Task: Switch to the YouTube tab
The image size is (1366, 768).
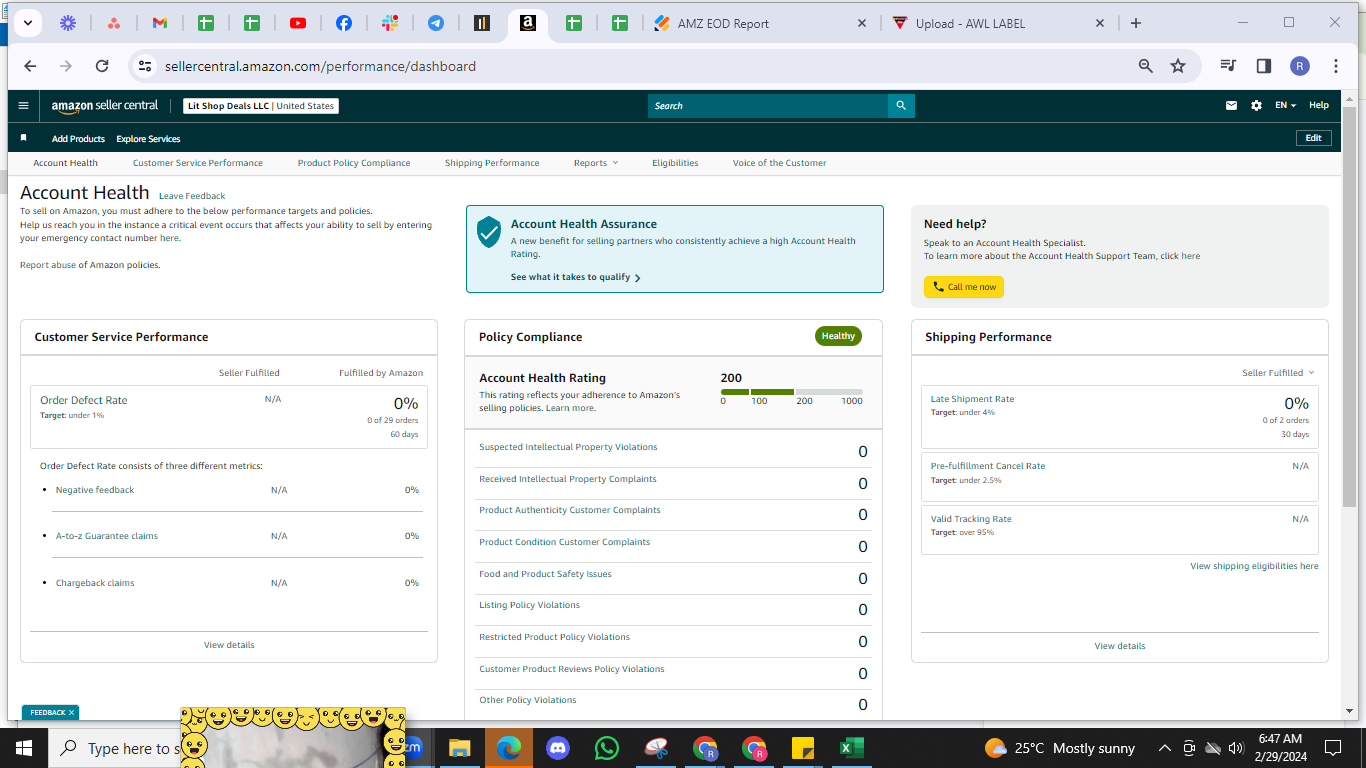Action: 298,23
